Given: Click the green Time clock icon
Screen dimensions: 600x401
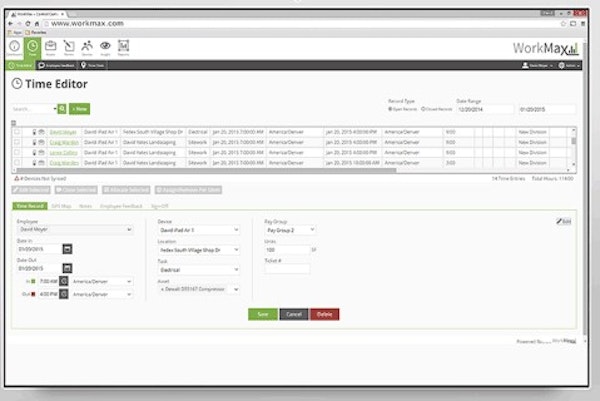Looking at the screenshot, I should [34, 46].
